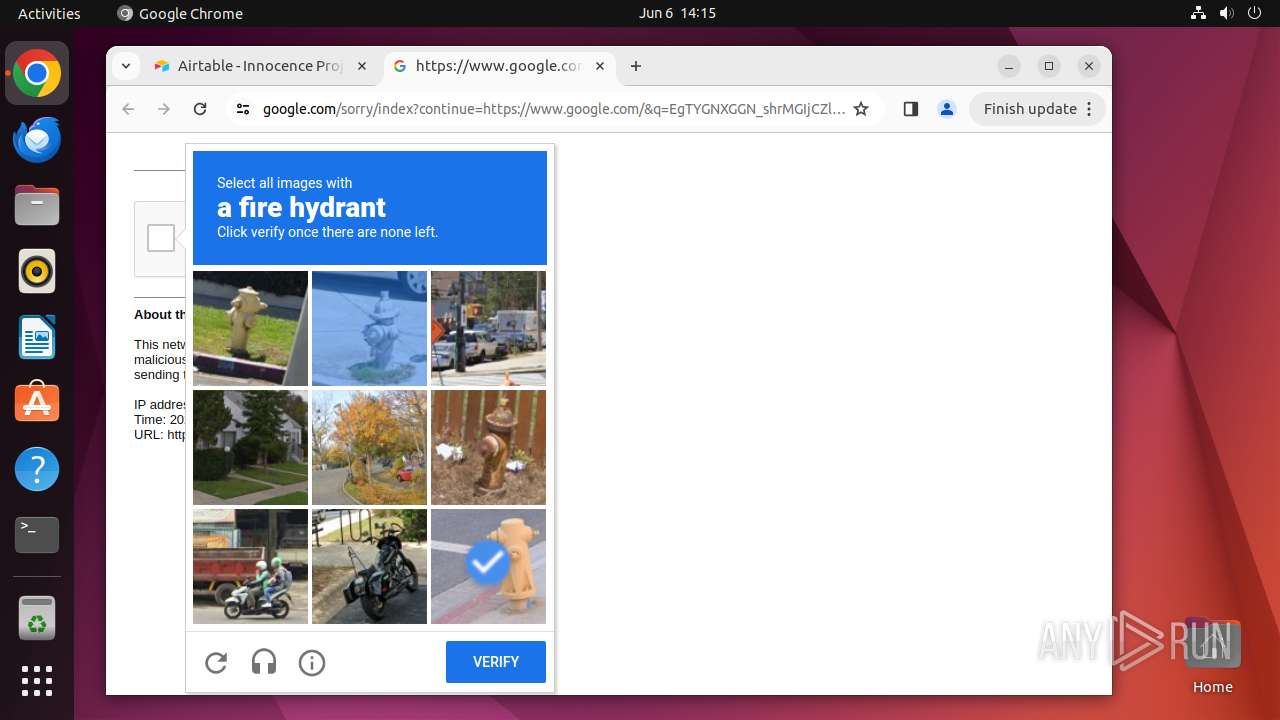This screenshot has height=720, width=1280.
Task: Select the autumn trees road tile
Action: (369, 447)
